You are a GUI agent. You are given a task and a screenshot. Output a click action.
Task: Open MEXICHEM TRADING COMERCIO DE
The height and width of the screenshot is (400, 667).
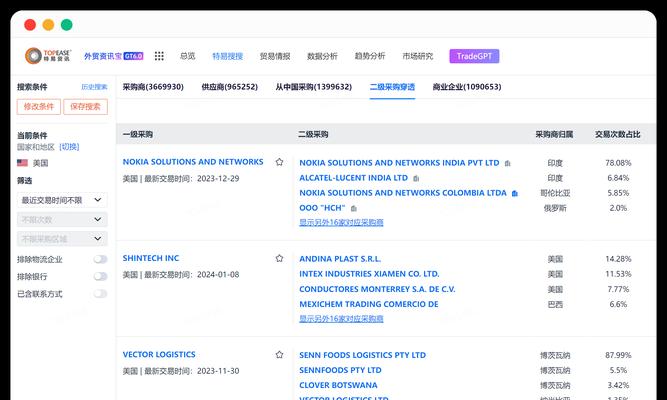(x=369, y=304)
